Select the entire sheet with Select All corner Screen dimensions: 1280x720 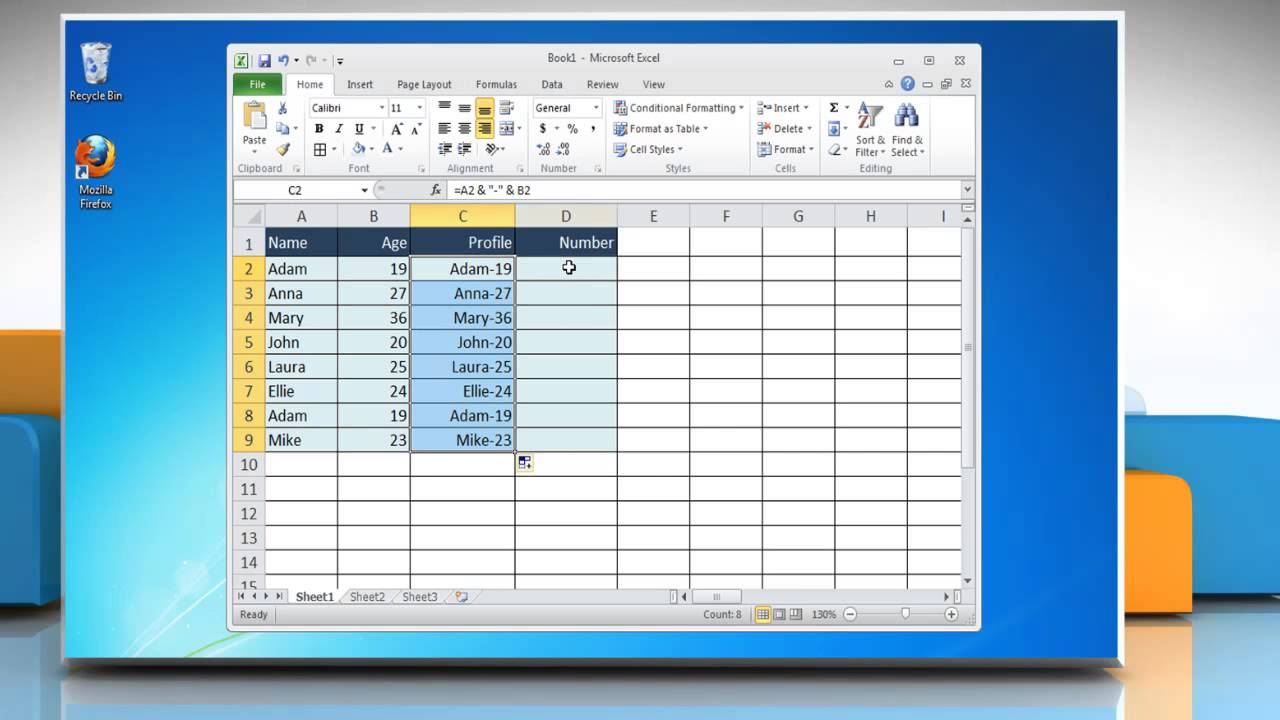249,216
